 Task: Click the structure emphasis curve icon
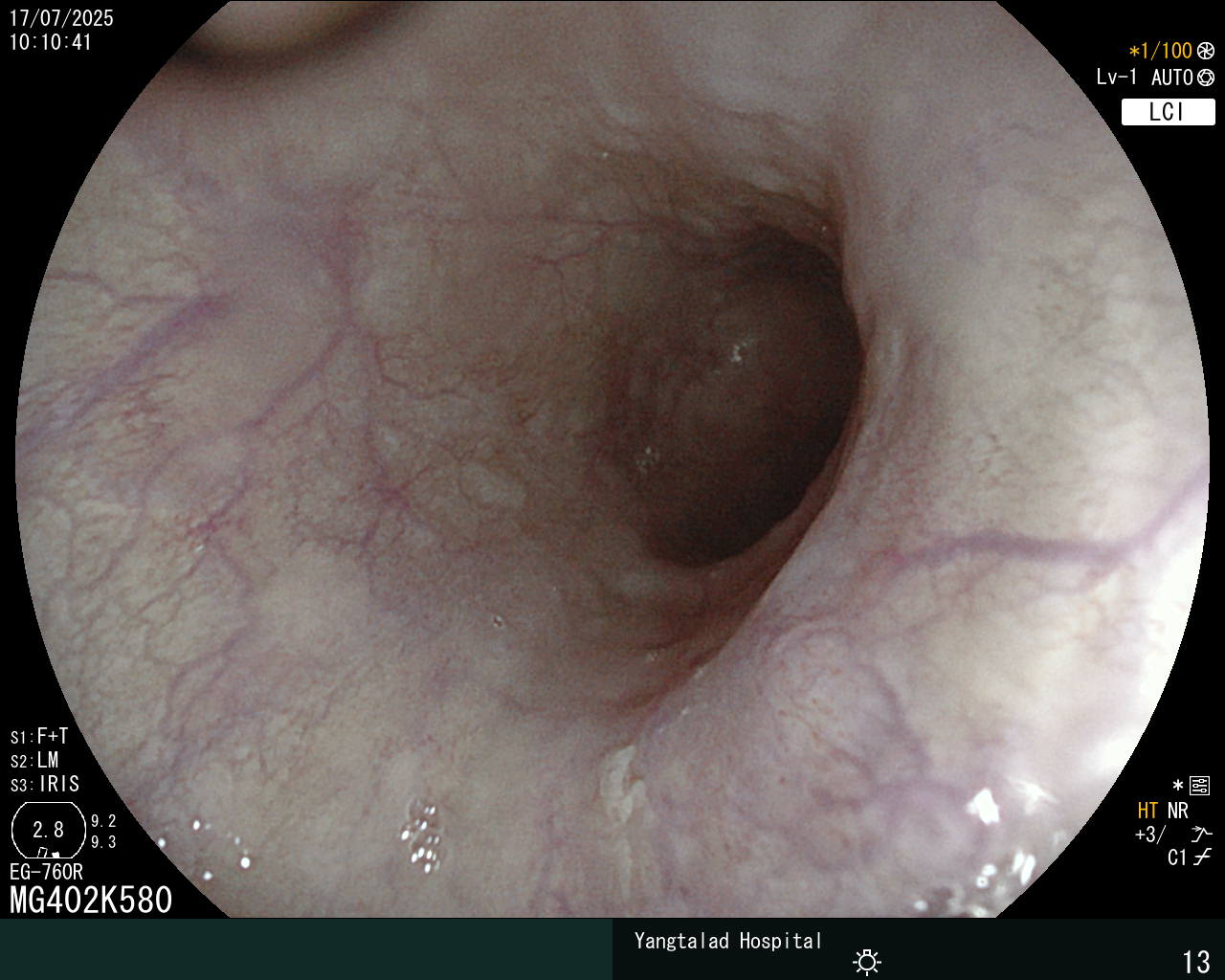tap(1201, 834)
